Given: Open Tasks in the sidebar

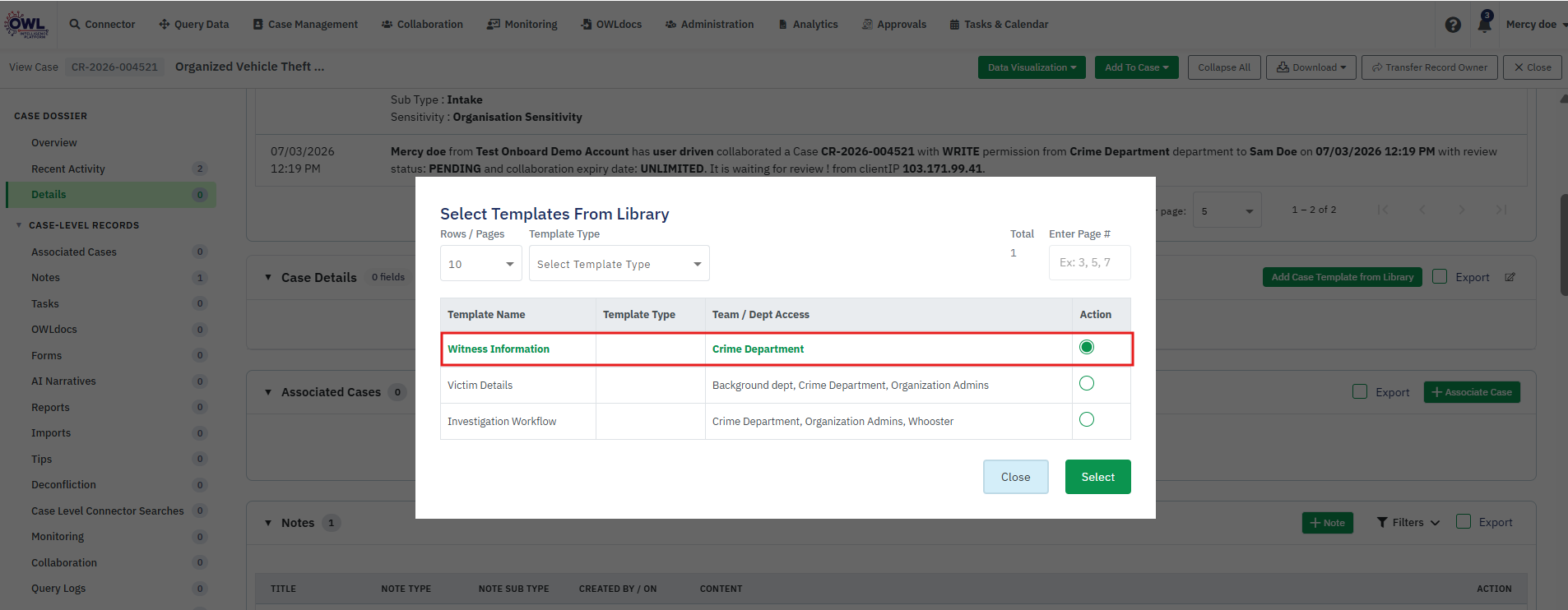Looking at the screenshot, I should click(45, 304).
